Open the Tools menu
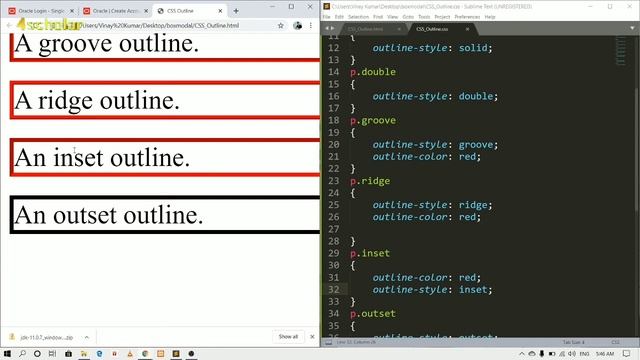 424,17
